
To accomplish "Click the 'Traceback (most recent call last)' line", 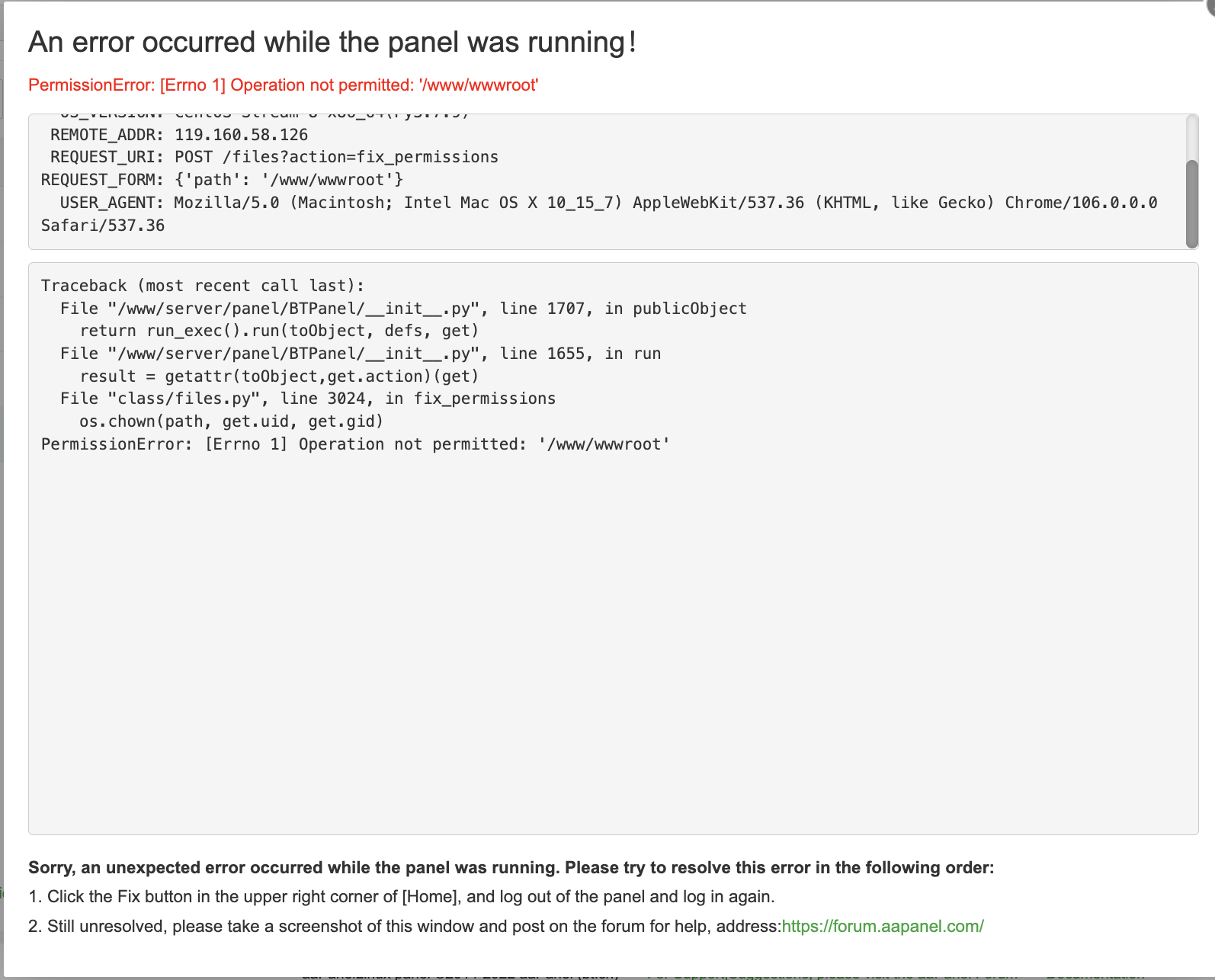I will click(x=203, y=286).
